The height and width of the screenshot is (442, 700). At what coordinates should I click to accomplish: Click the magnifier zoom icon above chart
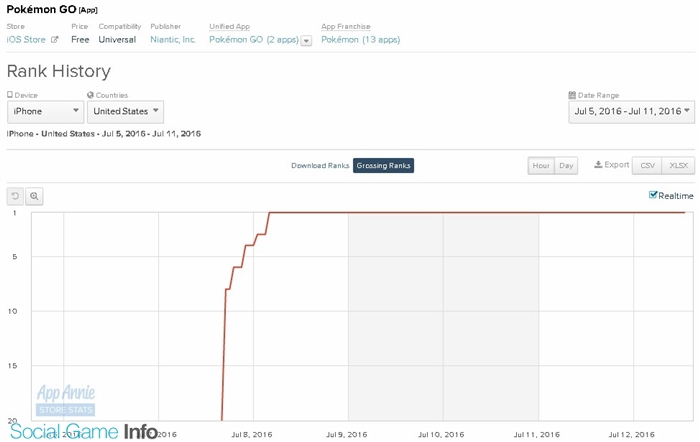34,196
